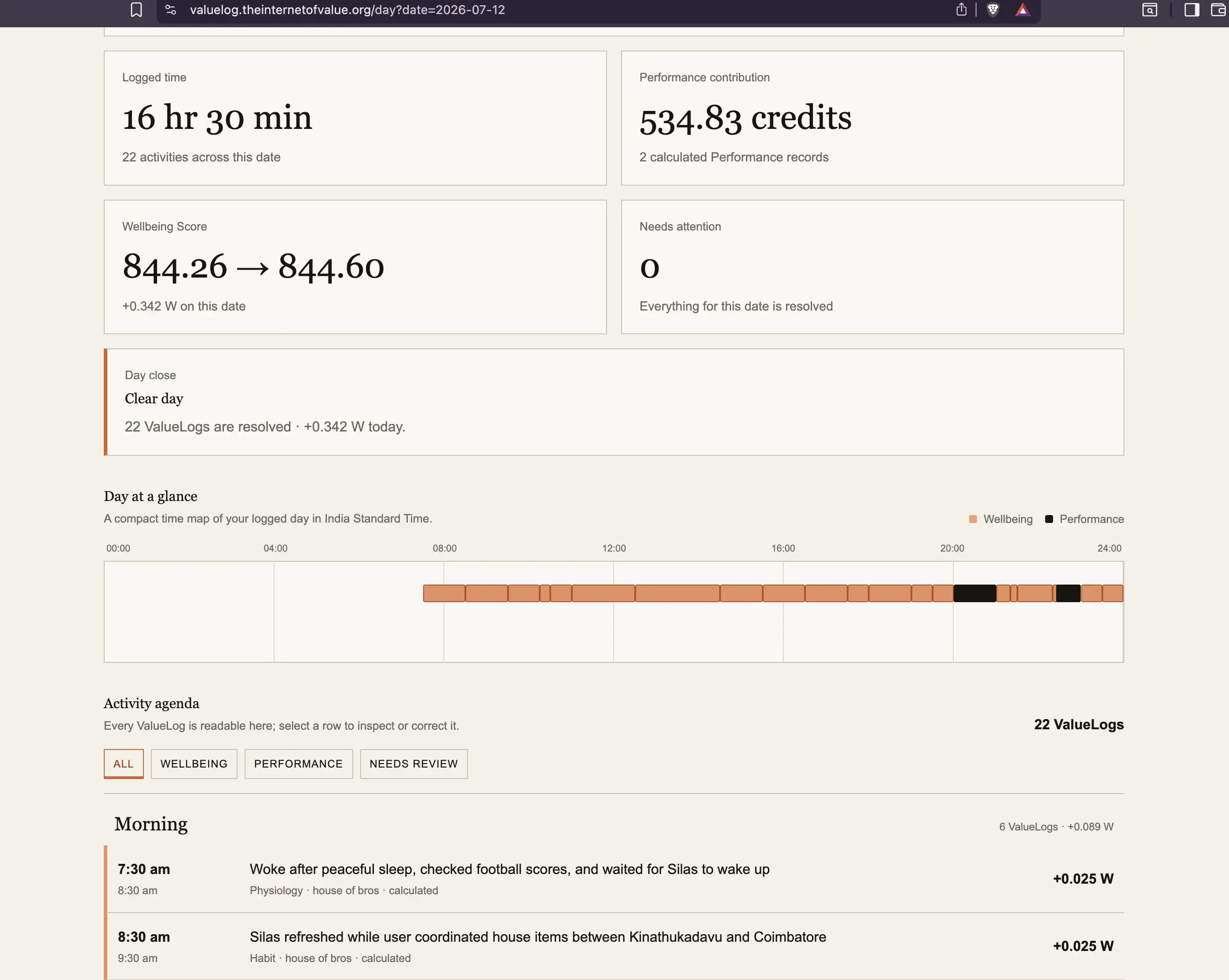Click the bookmark icon beside the address bar
1229x980 pixels.
tap(136, 10)
